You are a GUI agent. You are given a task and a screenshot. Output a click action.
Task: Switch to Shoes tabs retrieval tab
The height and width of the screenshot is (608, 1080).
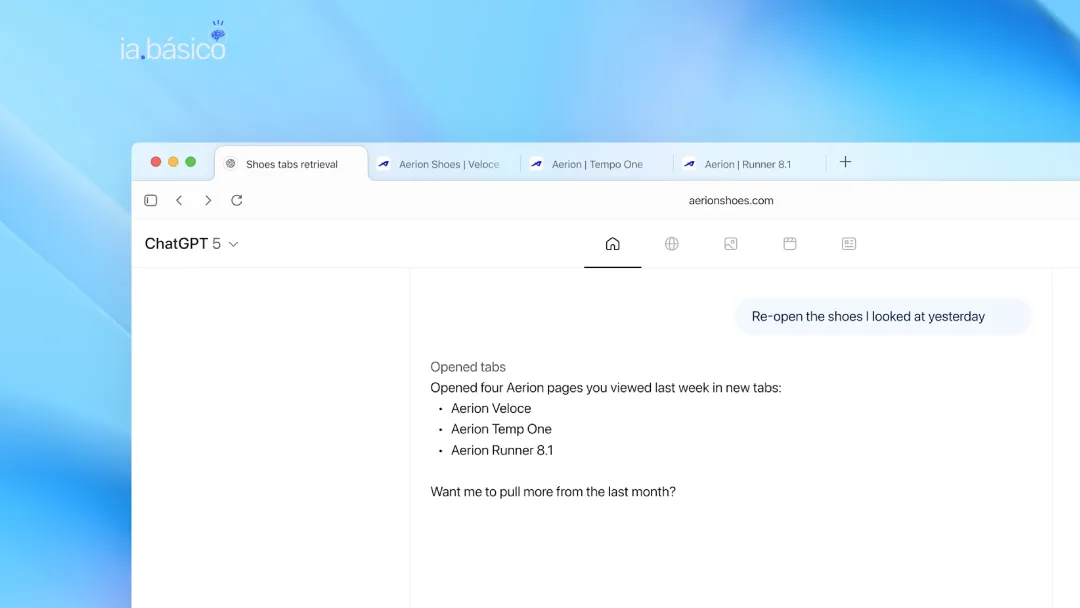[x=291, y=164]
